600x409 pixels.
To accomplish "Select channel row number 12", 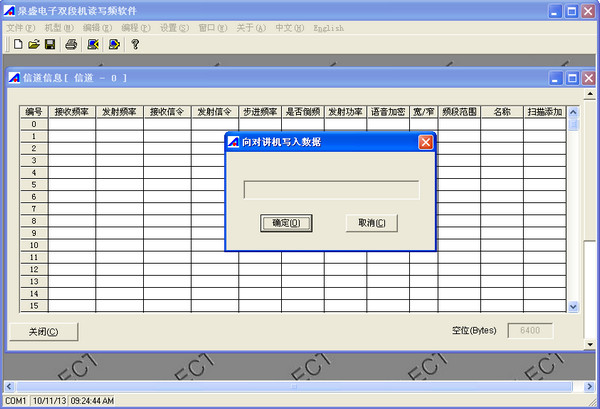I will pos(34,269).
